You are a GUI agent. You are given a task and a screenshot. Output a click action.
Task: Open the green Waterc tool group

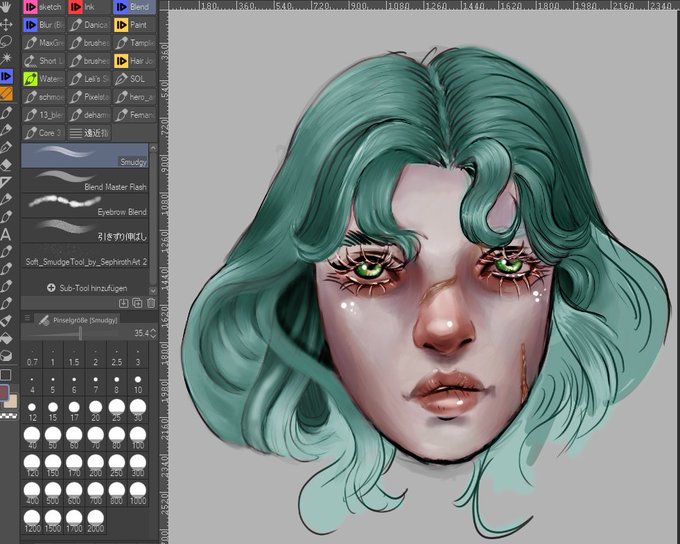point(43,79)
